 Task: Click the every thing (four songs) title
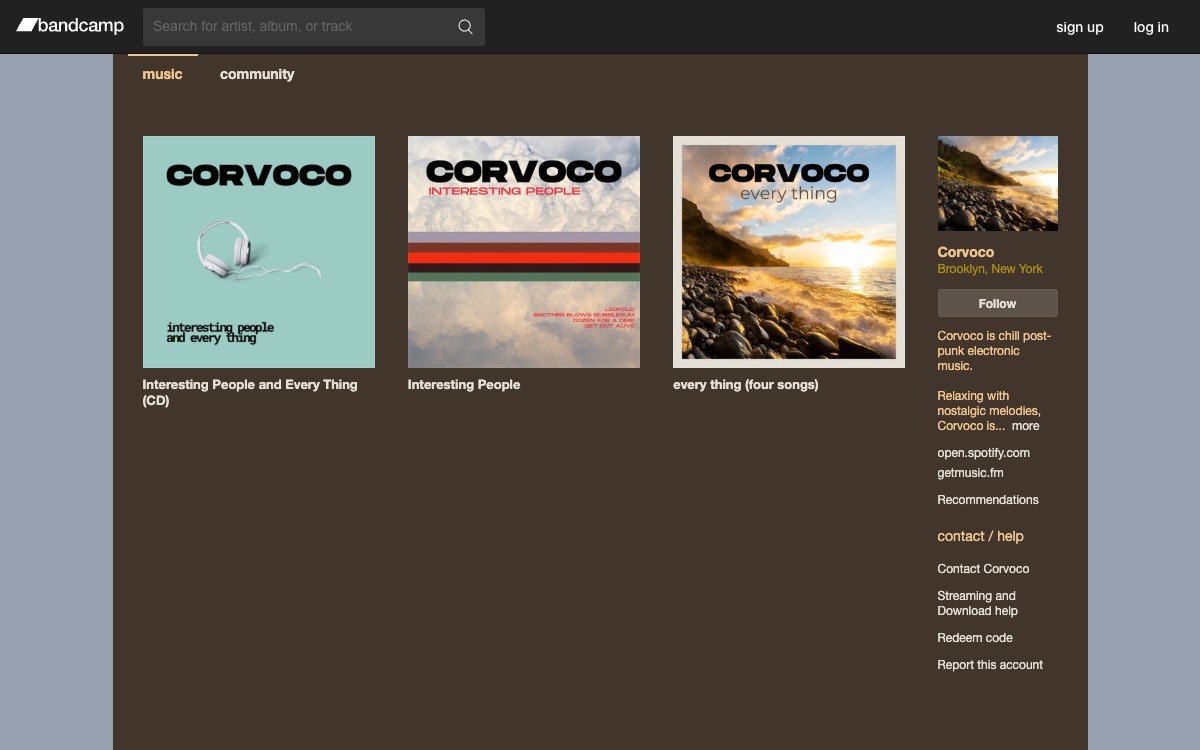pos(746,384)
